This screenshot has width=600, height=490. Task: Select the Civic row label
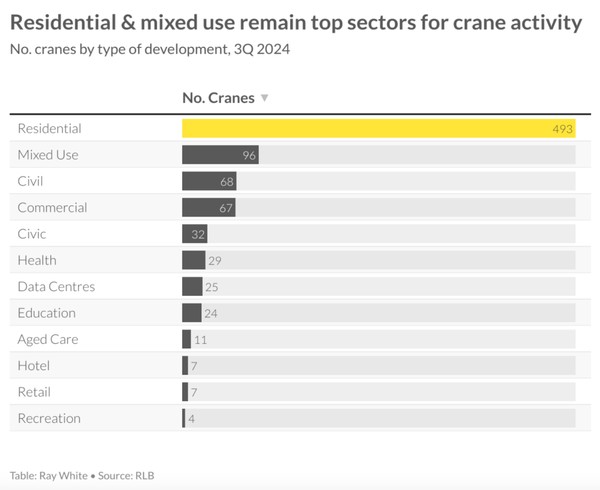coord(32,234)
